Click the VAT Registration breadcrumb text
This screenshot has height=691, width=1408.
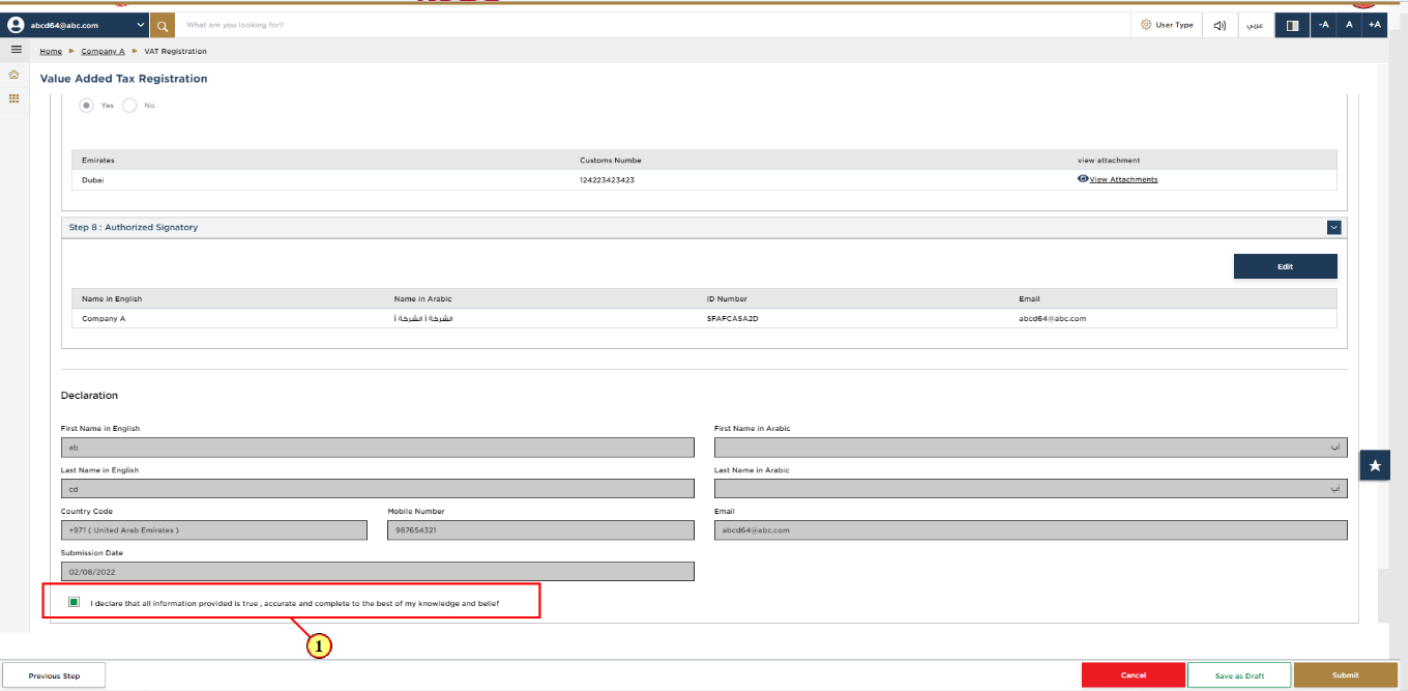coord(176,51)
